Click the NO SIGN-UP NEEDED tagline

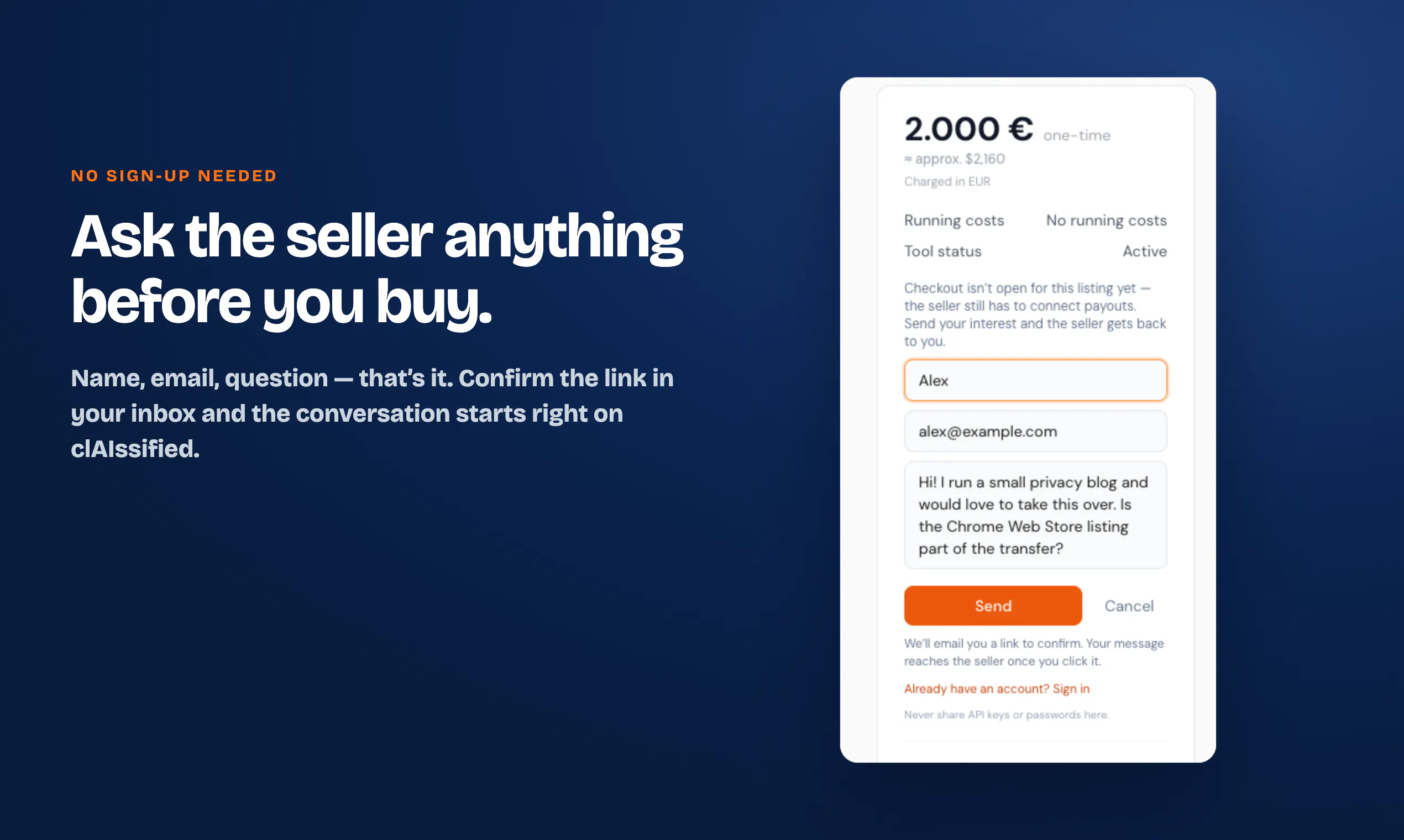point(174,176)
